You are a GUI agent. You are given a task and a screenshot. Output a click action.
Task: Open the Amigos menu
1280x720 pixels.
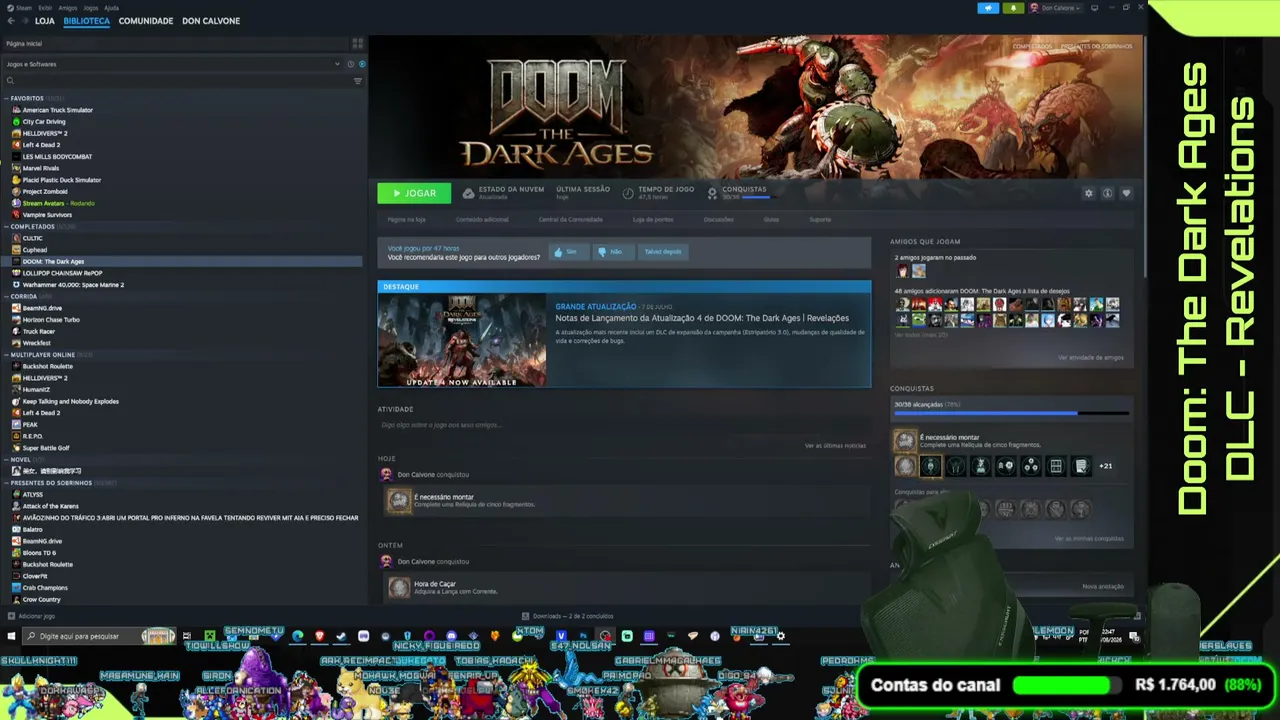(x=68, y=8)
